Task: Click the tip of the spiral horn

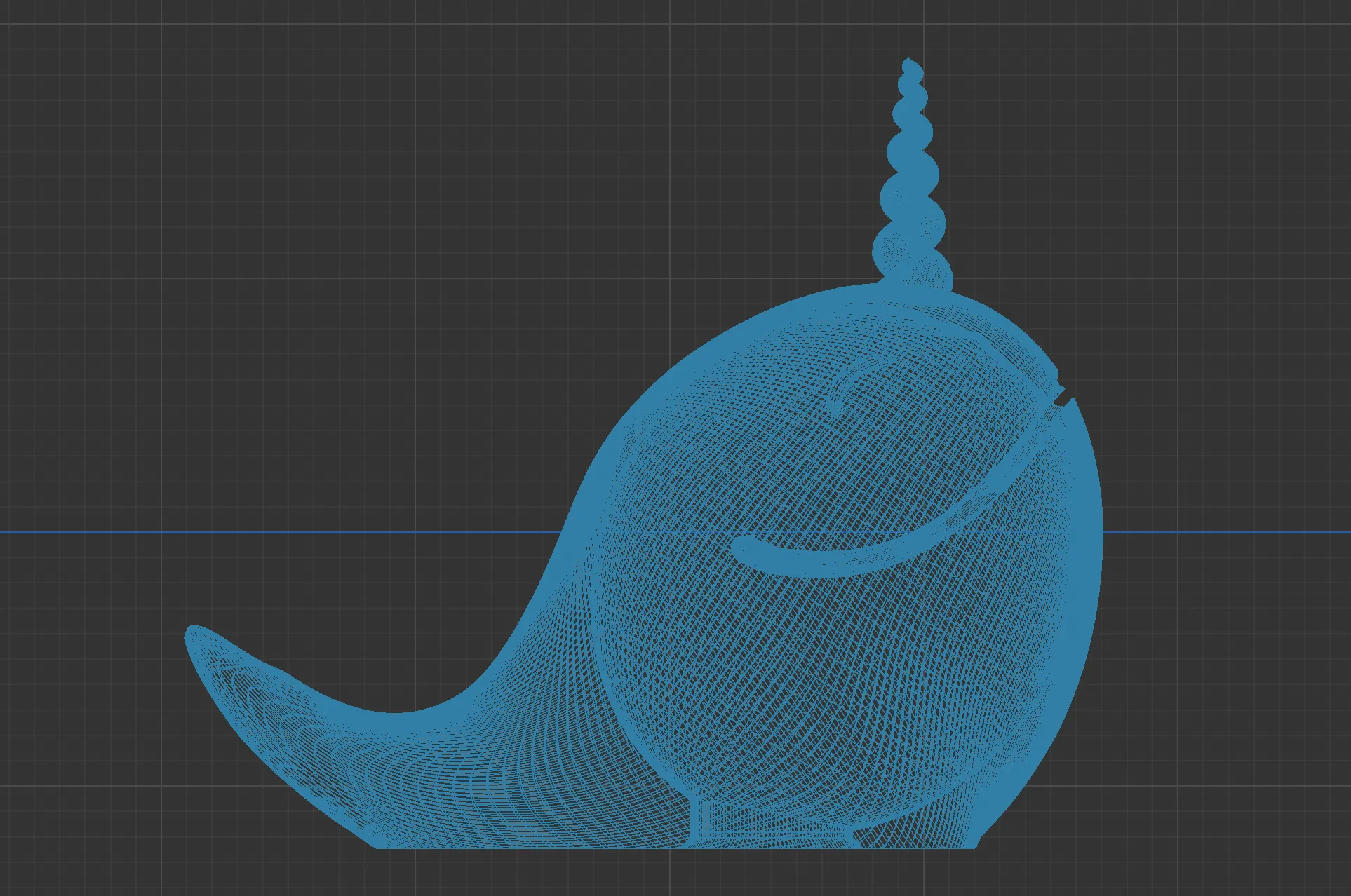Action: 909,63
